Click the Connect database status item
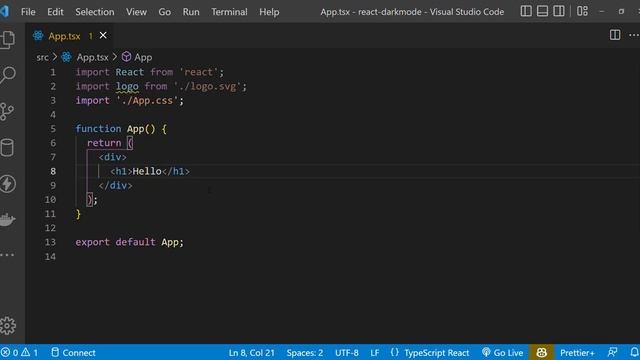Screen dimensions: 640x360 73,353
